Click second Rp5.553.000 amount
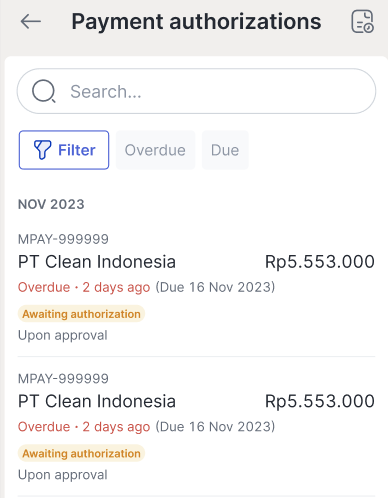 (x=320, y=401)
